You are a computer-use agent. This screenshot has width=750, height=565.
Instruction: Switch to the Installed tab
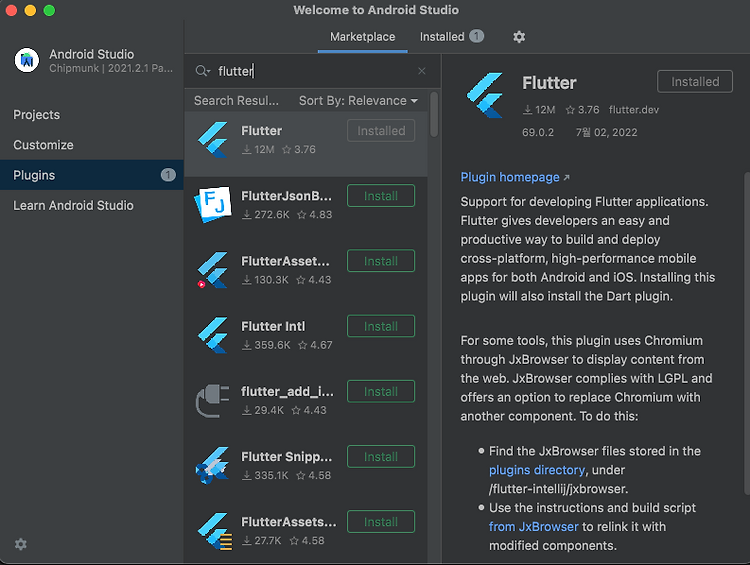point(452,37)
